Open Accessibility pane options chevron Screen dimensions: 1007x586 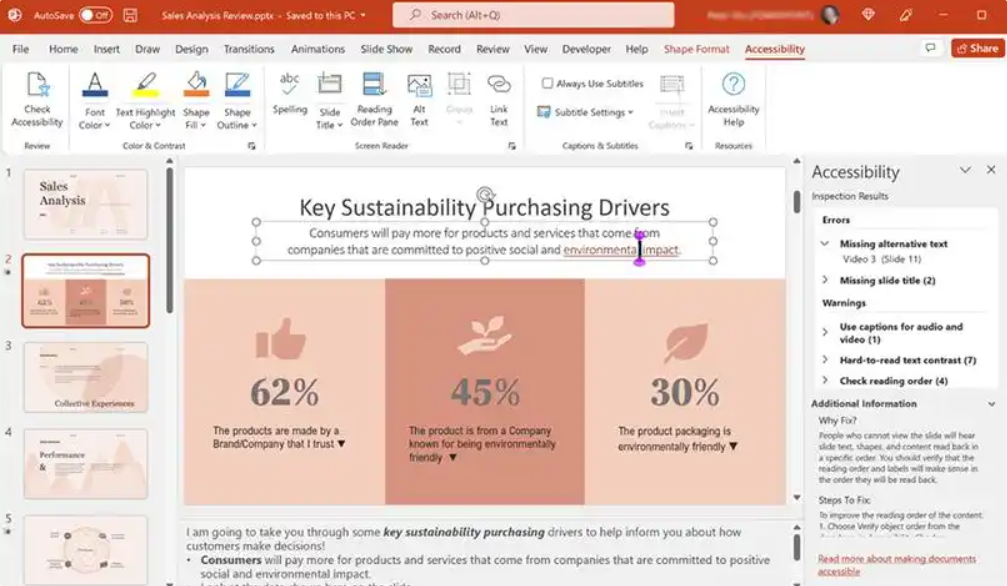point(965,170)
